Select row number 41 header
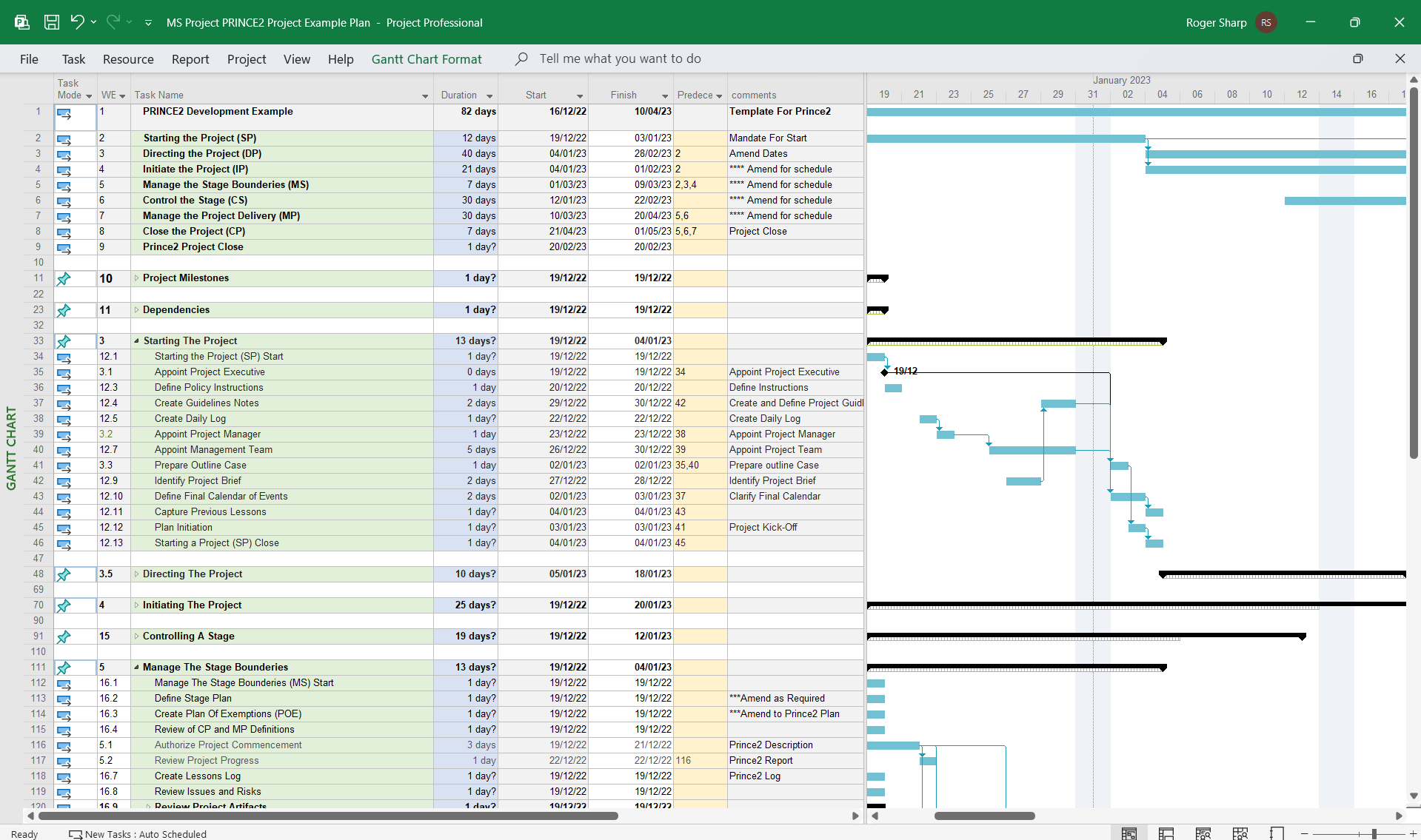This screenshot has width=1421, height=840. click(x=39, y=466)
